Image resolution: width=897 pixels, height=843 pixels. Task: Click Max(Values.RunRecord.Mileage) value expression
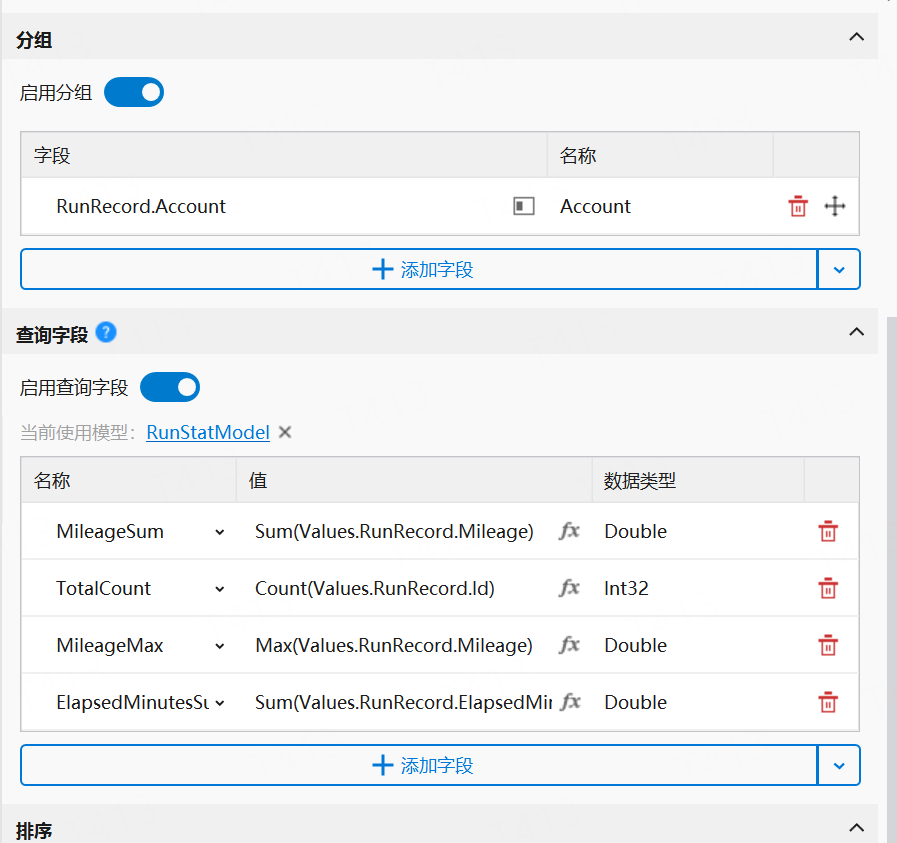[394, 645]
